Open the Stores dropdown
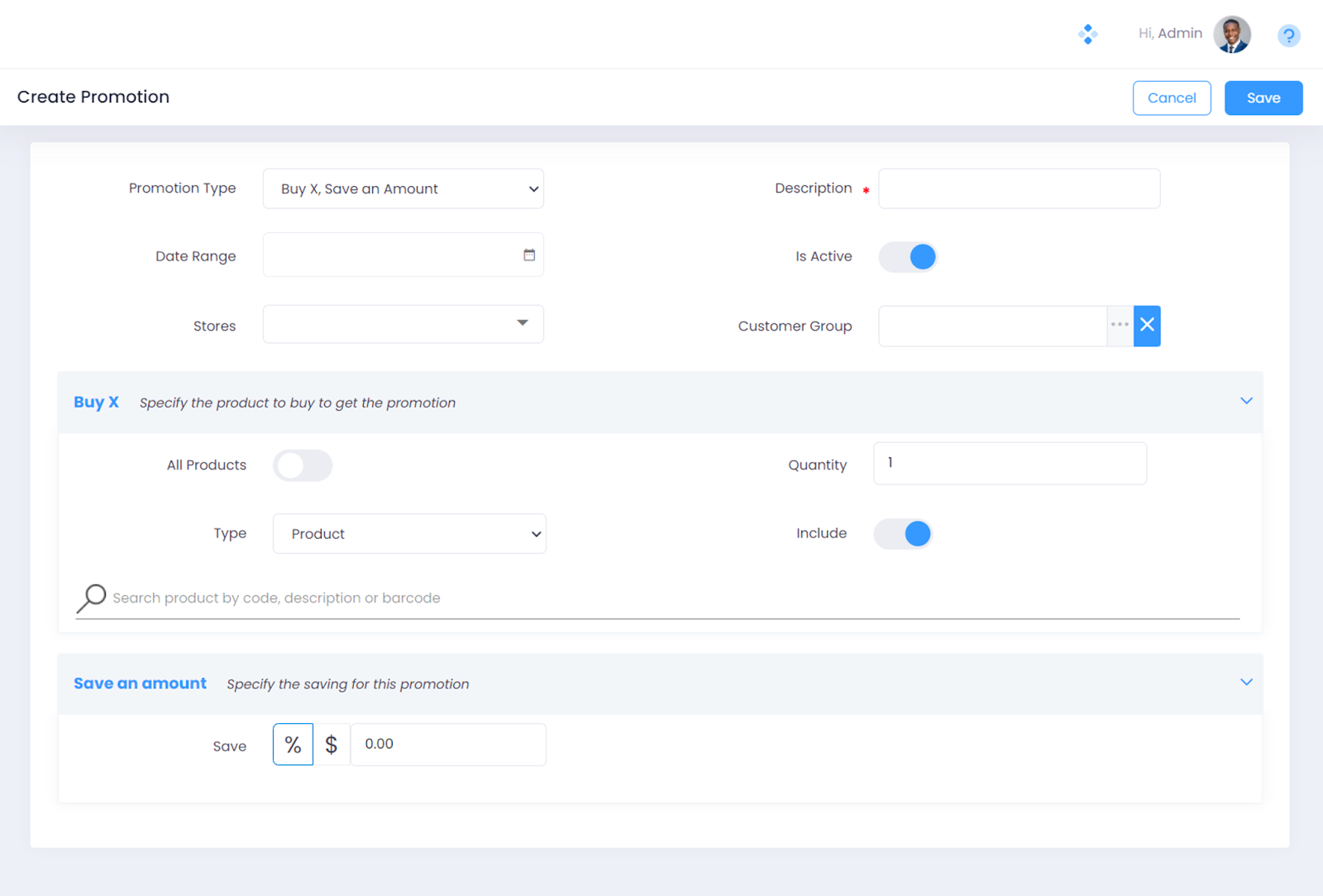This screenshot has width=1323, height=896. click(x=404, y=324)
